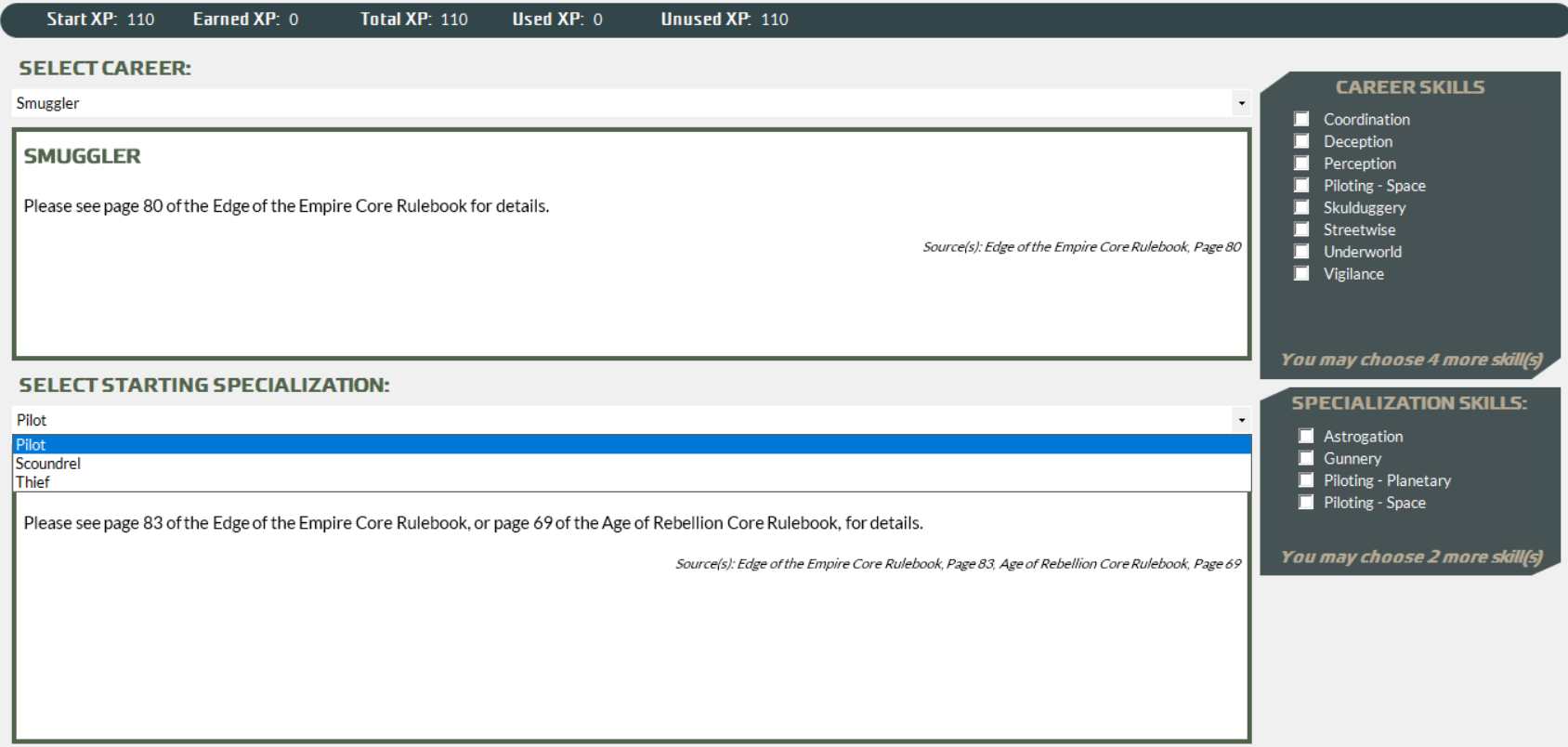Viewport: 1568px width, 747px height.
Task: Choose Scoundrel from the specialization list
Action: [x=48, y=464]
